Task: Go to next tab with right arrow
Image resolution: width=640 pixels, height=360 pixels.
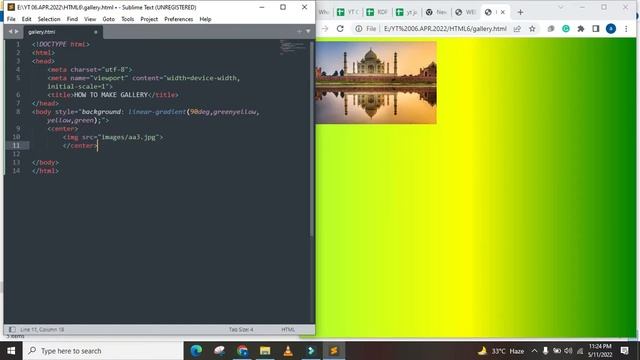Action: [x=17, y=31]
